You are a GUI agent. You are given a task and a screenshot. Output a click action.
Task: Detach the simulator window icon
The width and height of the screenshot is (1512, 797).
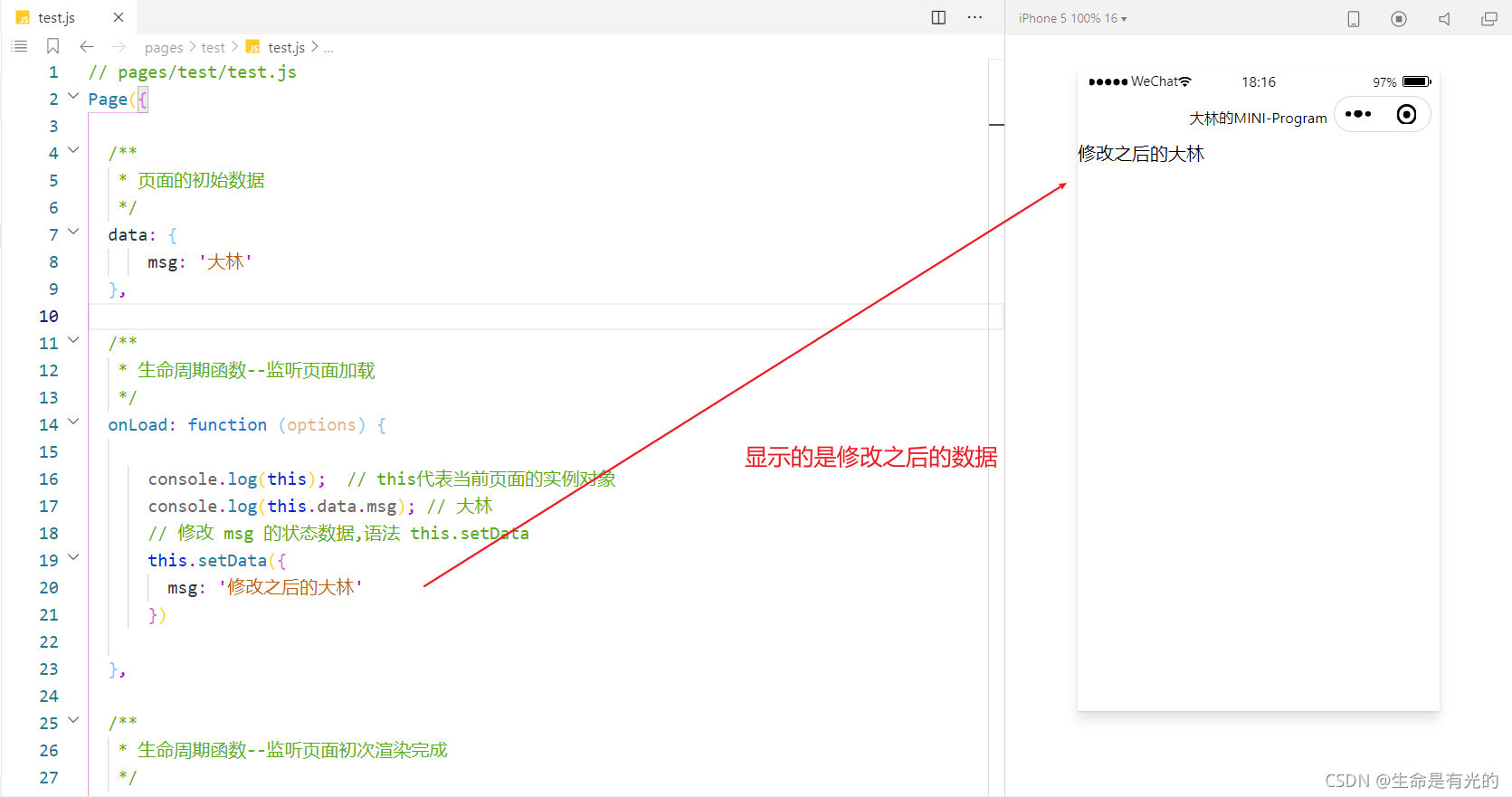(x=1488, y=18)
